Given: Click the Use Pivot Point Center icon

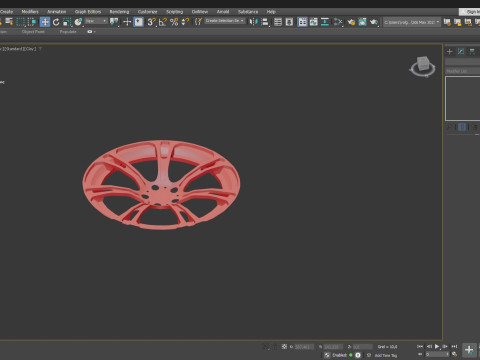Looking at the screenshot, I should click(114, 22).
